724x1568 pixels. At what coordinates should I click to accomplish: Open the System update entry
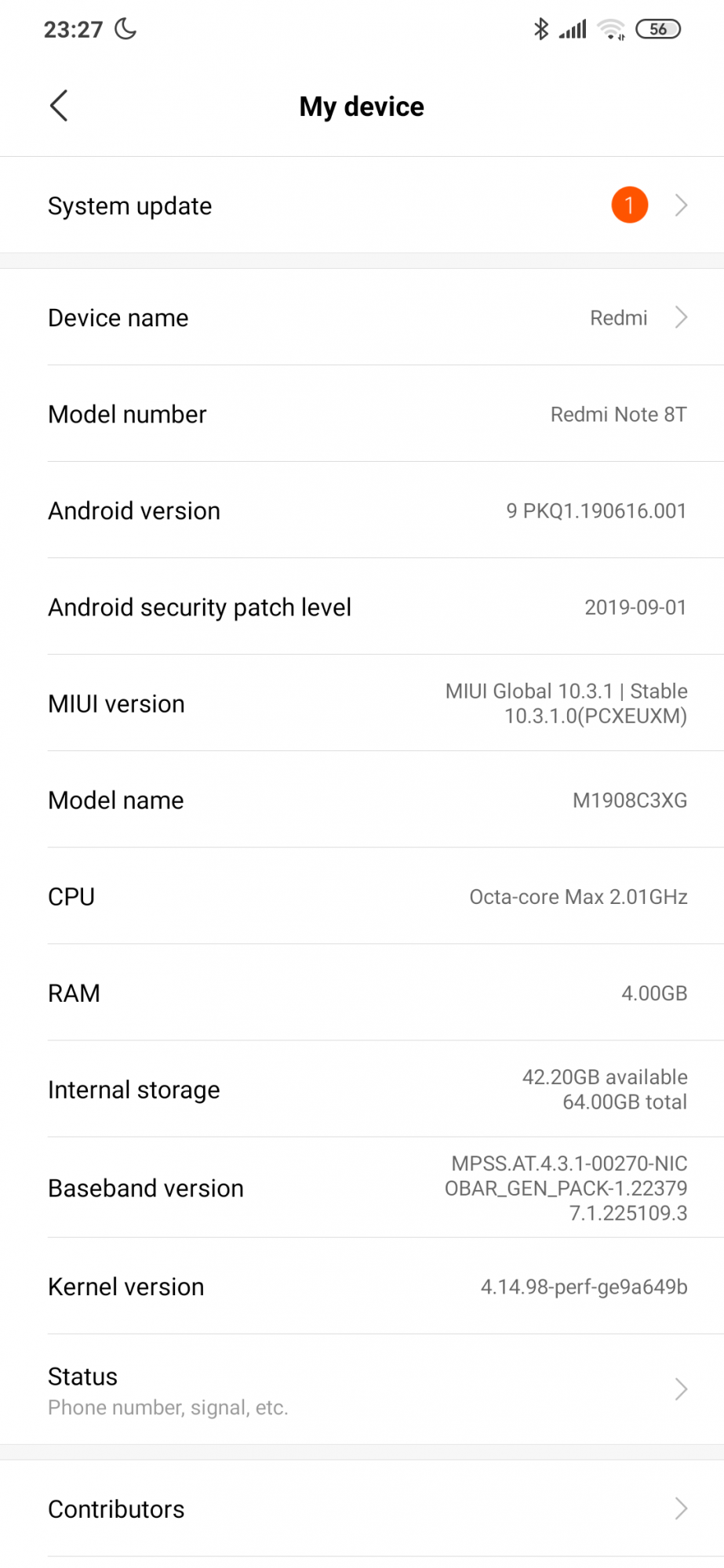[x=130, y=206]
